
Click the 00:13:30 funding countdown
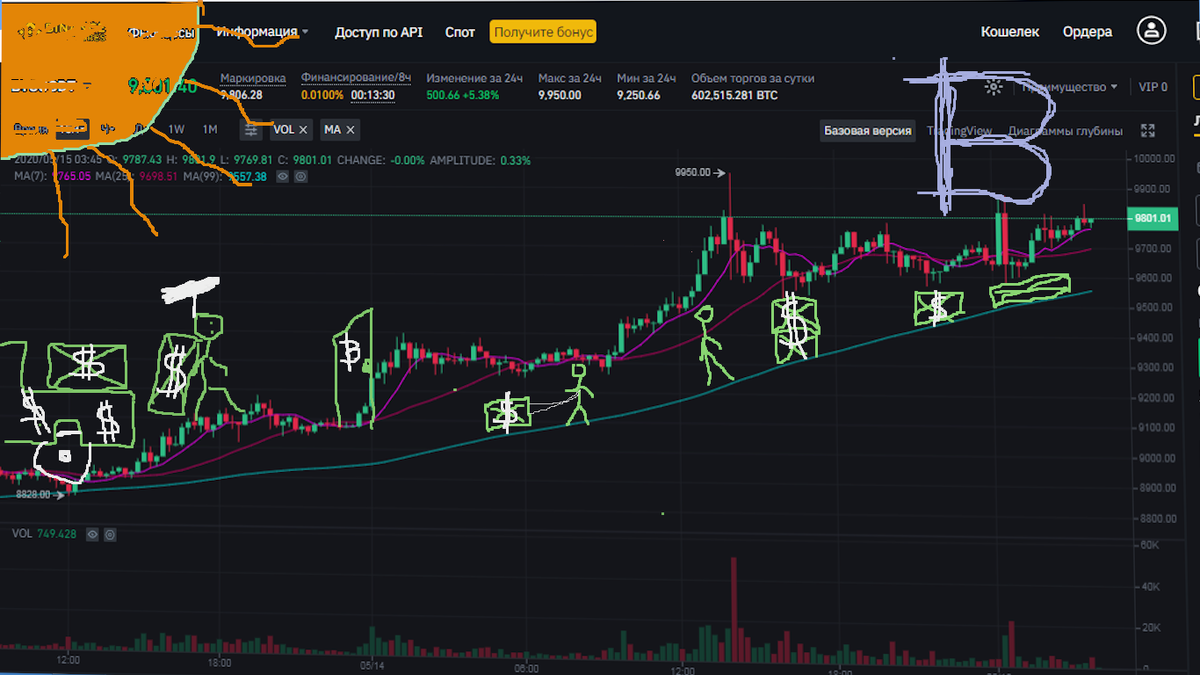(372, 95)
